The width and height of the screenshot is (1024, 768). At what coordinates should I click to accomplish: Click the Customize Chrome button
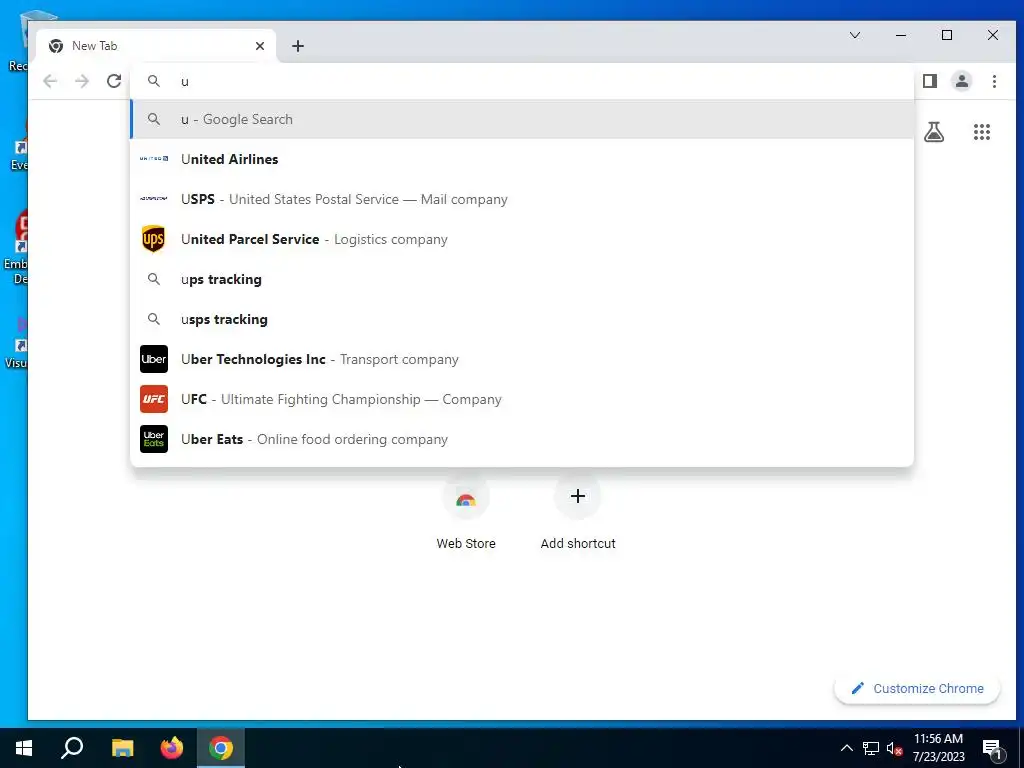tap(917, 688)
